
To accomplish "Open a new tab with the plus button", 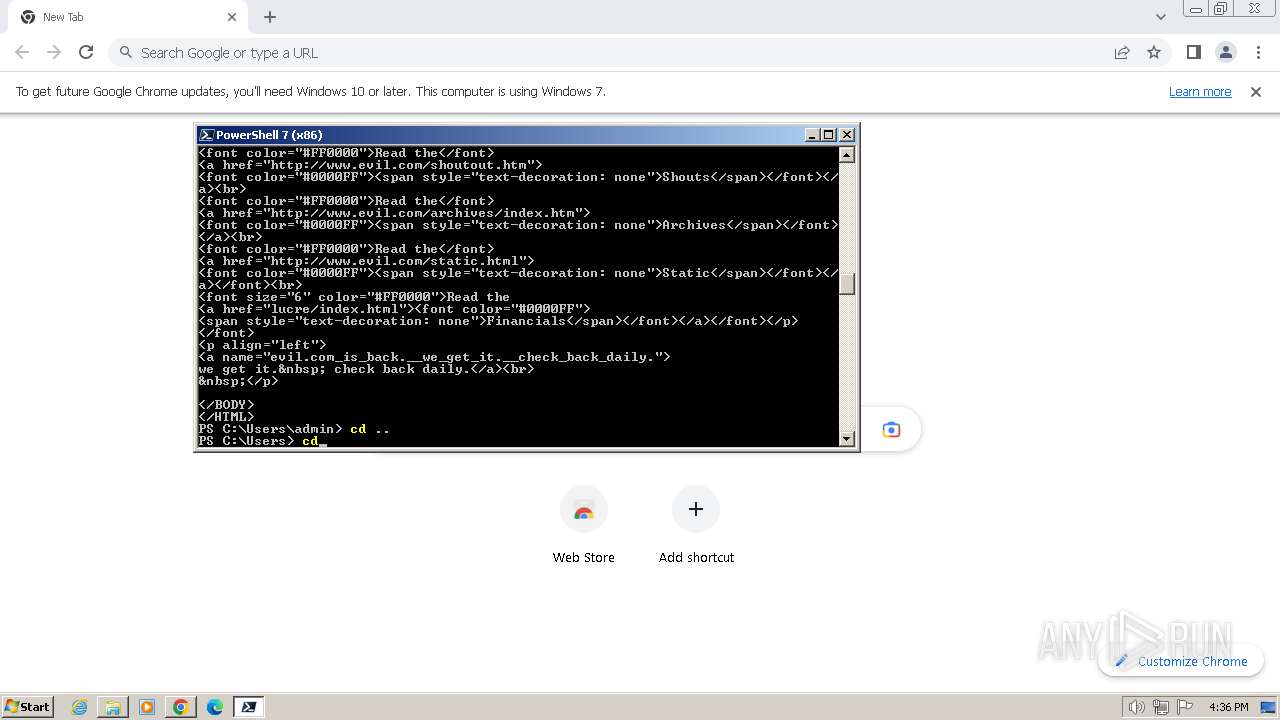I will point(270,17).
